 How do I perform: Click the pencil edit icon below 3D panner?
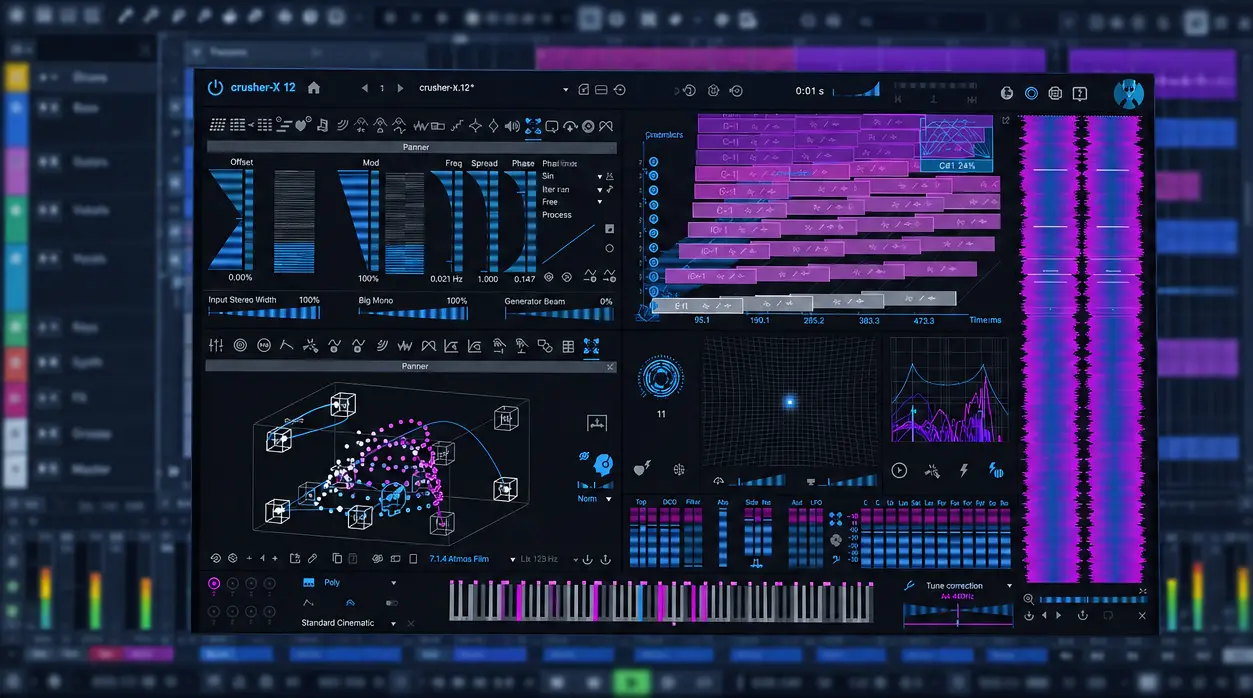313,559
